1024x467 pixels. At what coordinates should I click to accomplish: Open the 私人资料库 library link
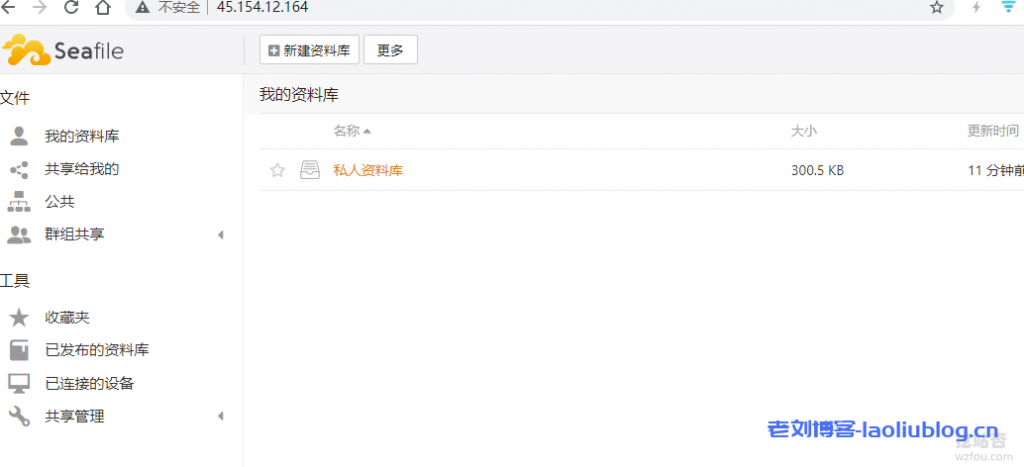(x=368, y=170)
